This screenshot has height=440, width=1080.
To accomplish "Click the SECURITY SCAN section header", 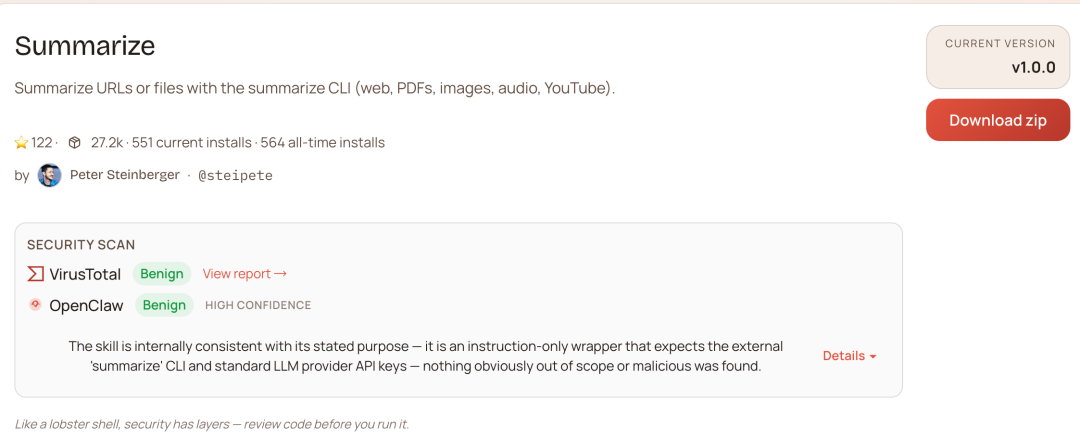I will pyautogui.click(x=81, y=245).
